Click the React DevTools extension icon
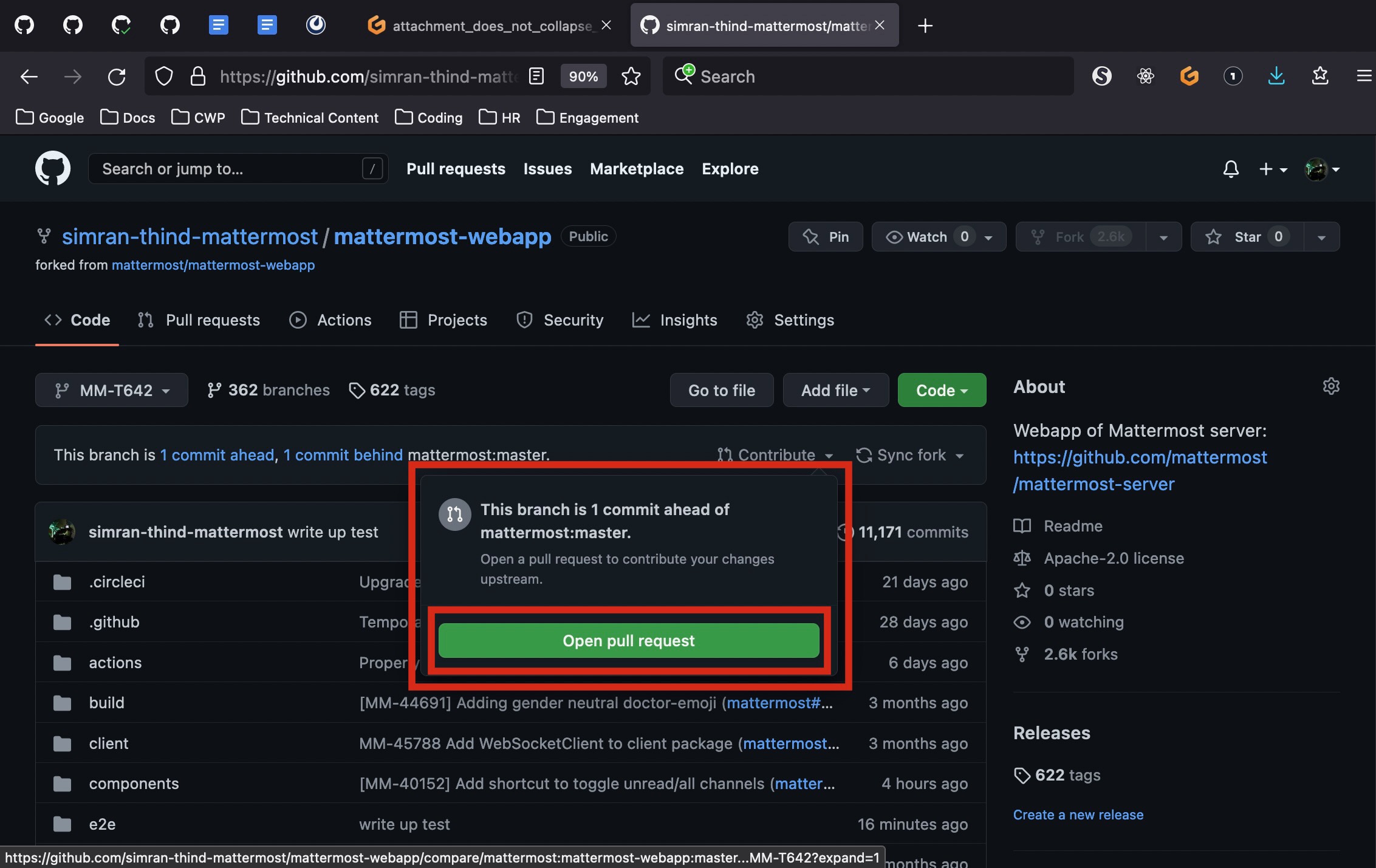This screenshot has width=1376, height=868. coord(1146,76)
